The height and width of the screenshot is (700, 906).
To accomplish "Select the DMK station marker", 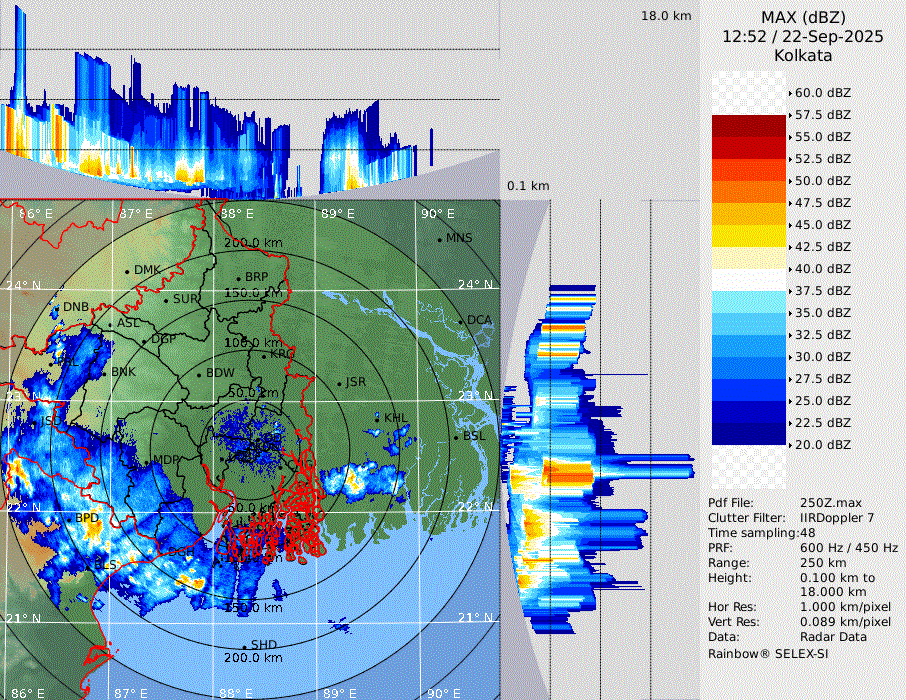I will 127,271.
